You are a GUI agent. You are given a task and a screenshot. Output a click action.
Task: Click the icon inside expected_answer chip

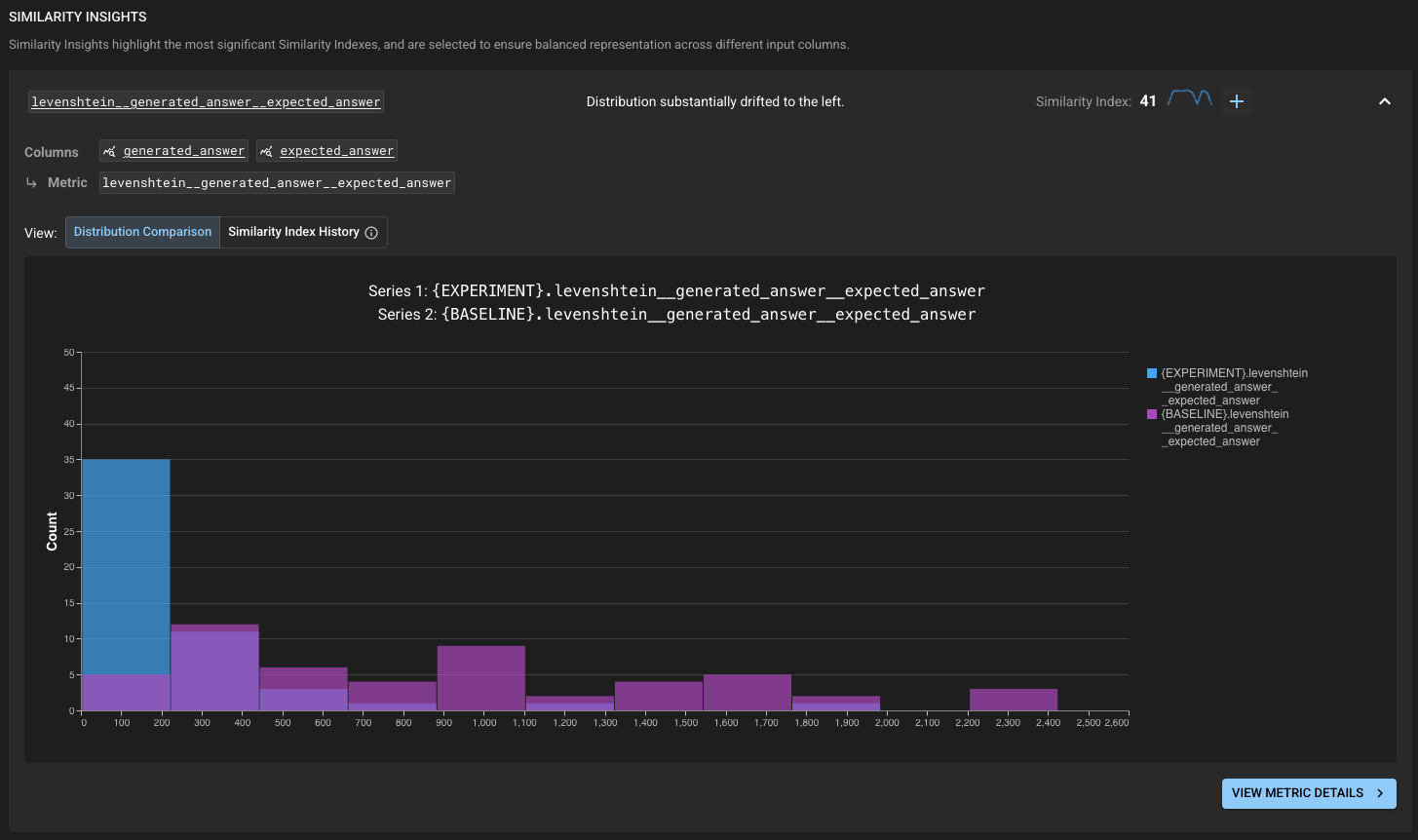267,151
